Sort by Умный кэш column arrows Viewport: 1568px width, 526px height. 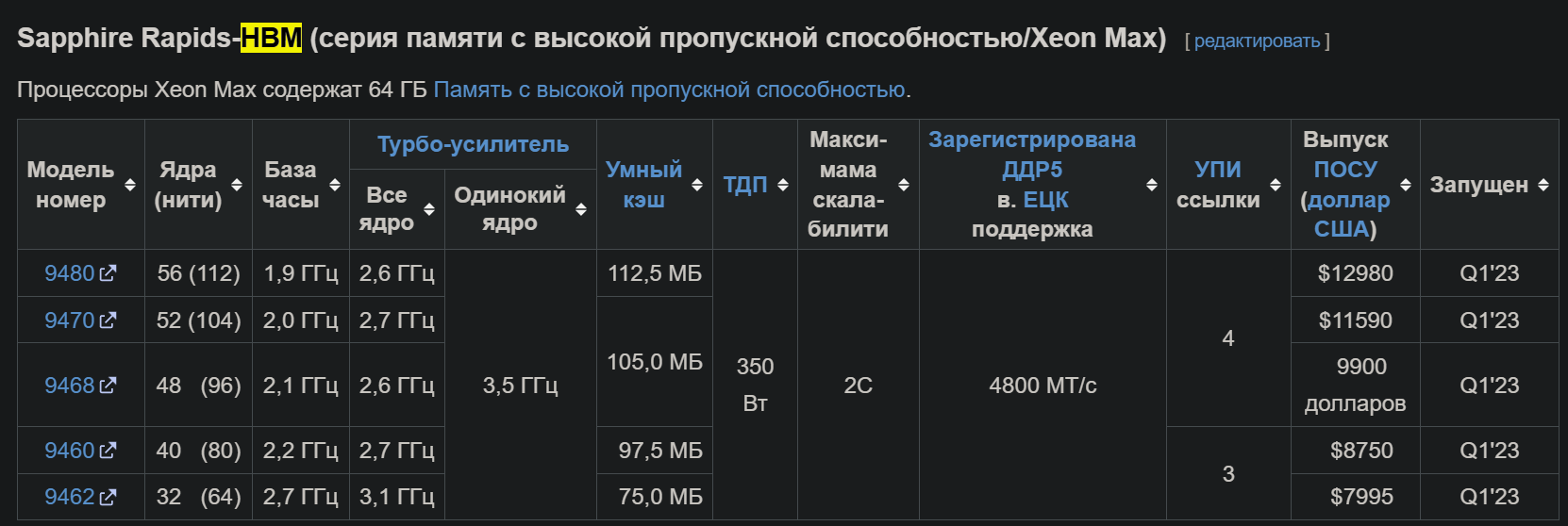[697, 185]
